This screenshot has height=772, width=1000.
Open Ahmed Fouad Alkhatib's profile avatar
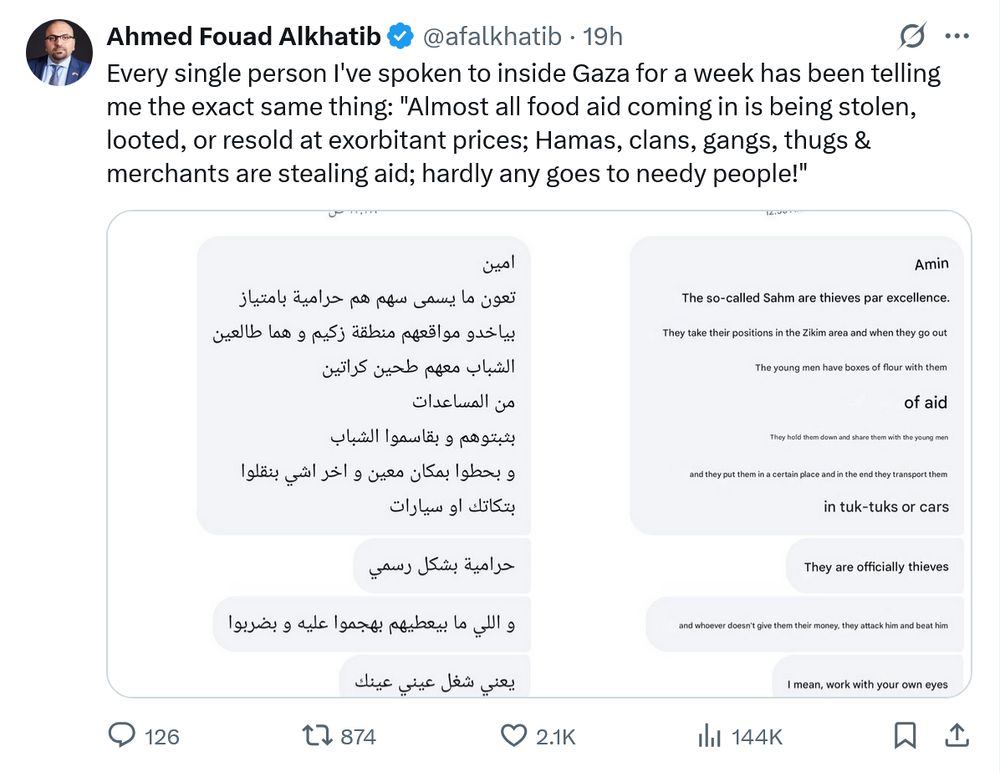tap(59, 52)
